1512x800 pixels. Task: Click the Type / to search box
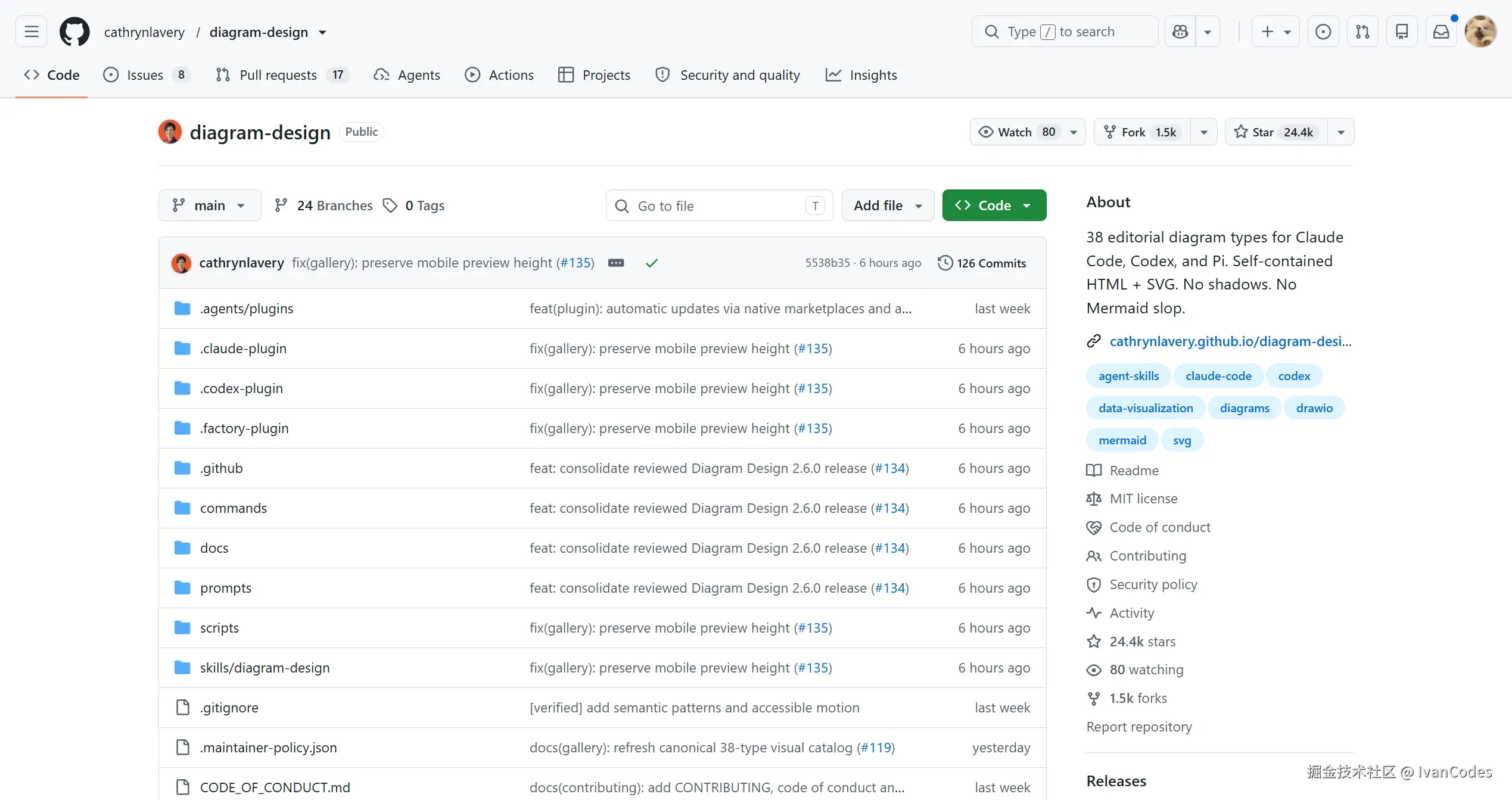pyautogui.click(x=1065, y=32)
